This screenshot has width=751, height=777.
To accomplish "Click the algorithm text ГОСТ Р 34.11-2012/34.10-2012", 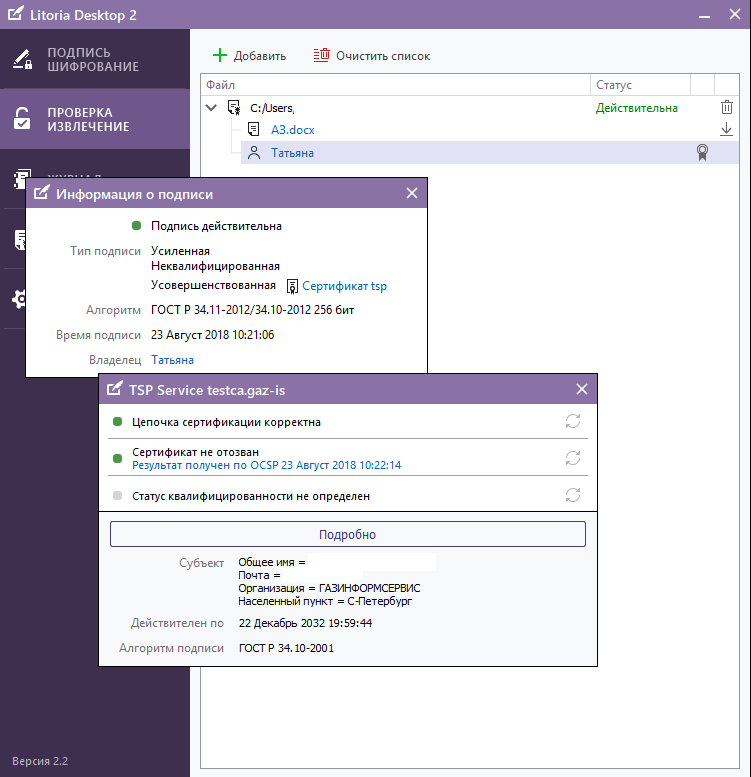I will pos(253,310).
